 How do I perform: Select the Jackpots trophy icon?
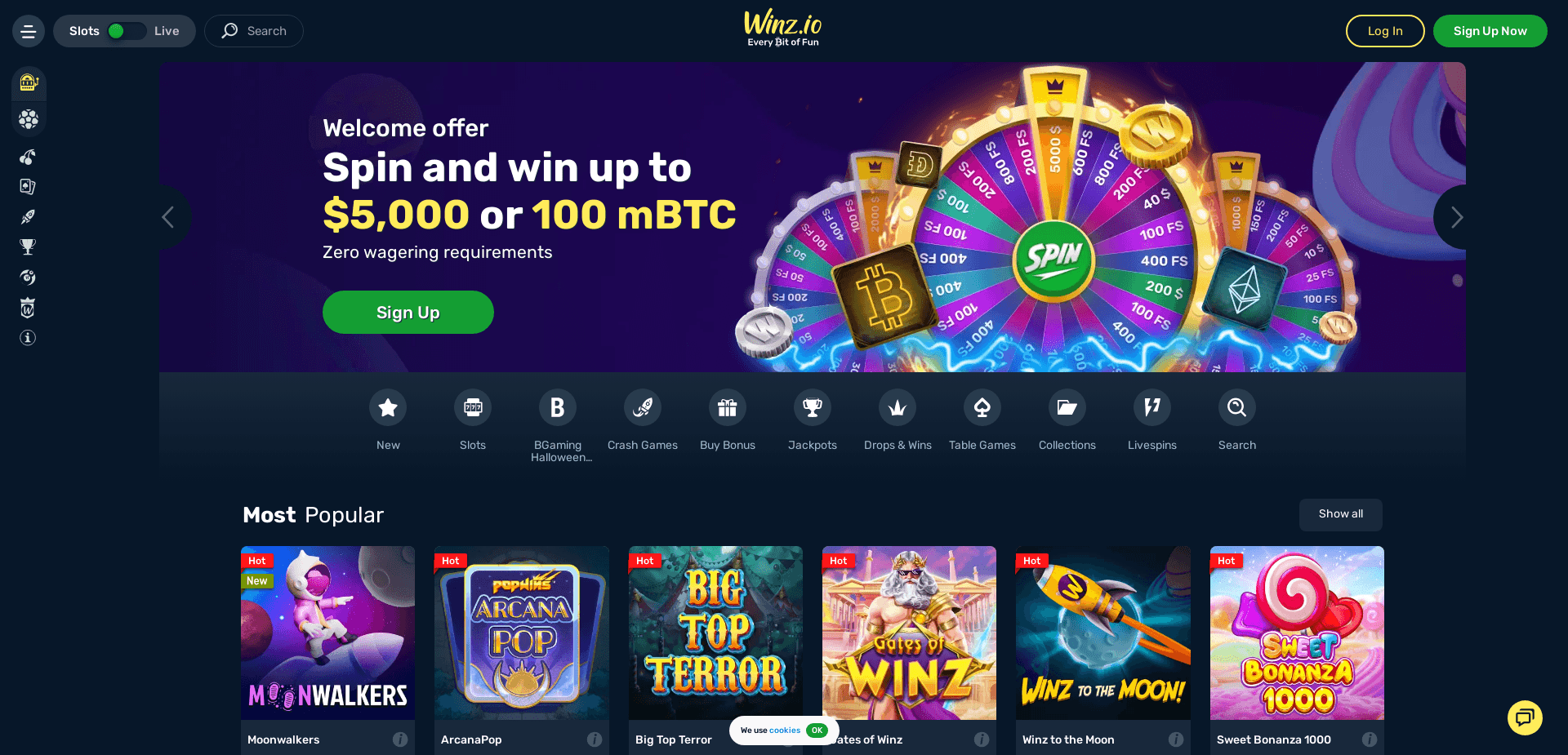pos(813,407)
